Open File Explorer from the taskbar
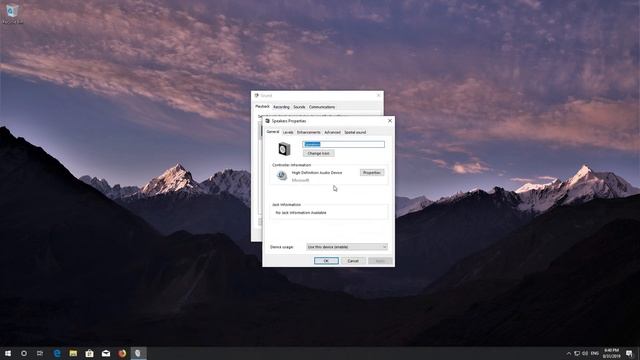This screenshot has height=360, width=640. coord(73,353)
